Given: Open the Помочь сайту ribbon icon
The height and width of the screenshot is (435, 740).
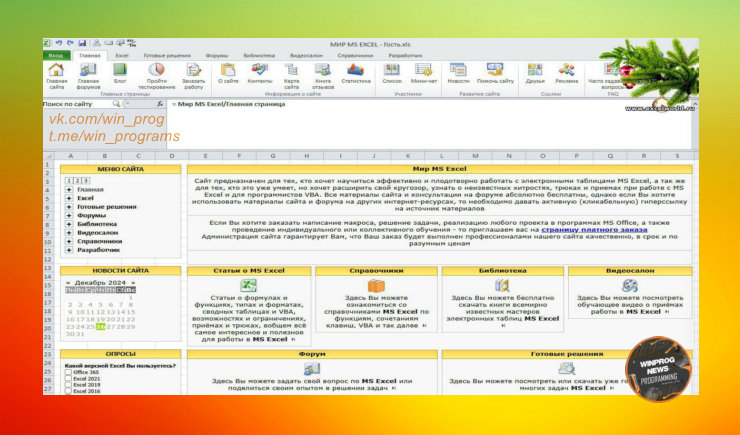Looking at the screenshot, I should pyautogui.click(x=495, y=70).
